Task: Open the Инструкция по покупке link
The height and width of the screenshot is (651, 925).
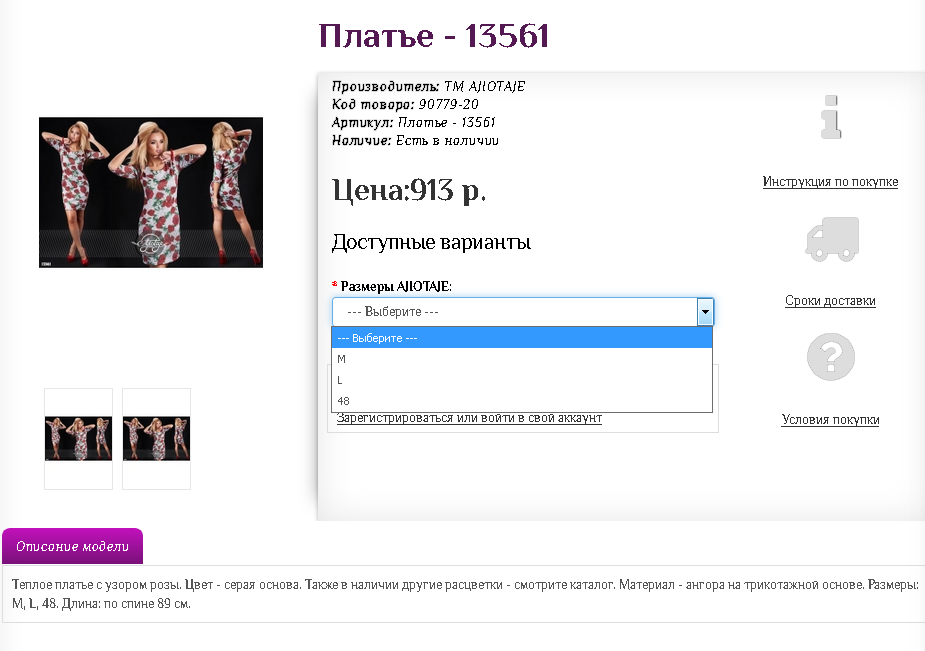Action: 830,182
